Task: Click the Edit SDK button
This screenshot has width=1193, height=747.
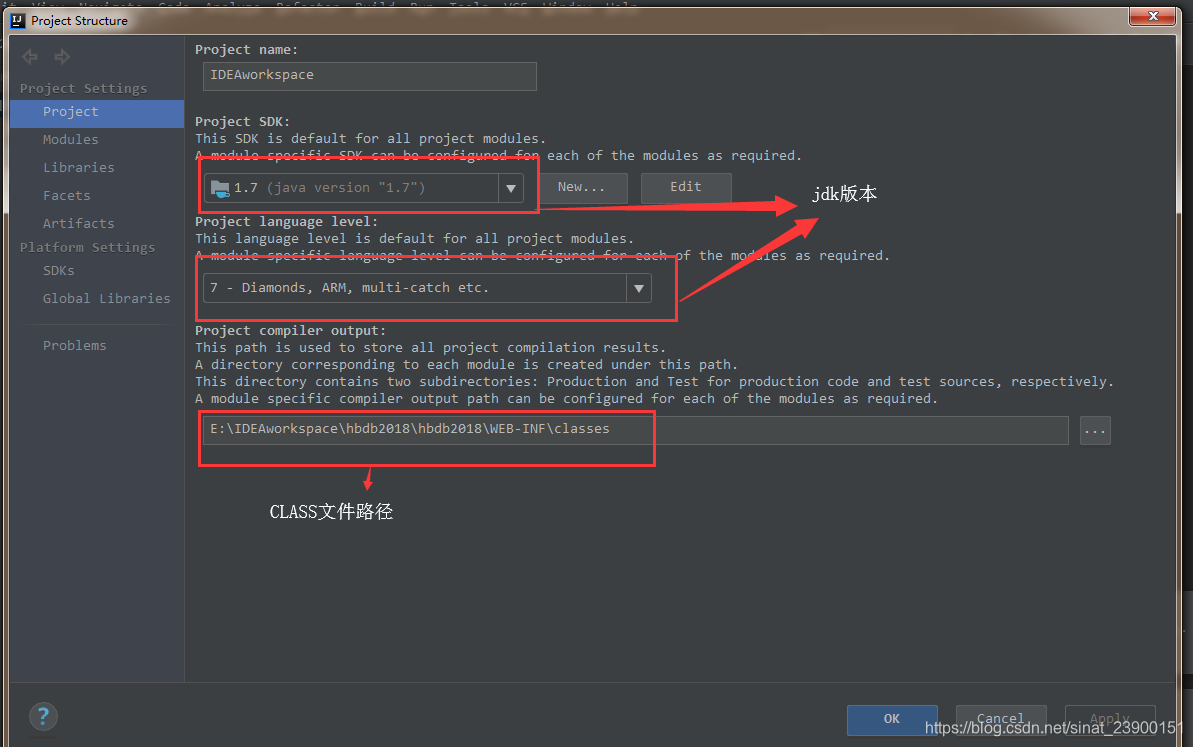Action: [x=686, y=187]
